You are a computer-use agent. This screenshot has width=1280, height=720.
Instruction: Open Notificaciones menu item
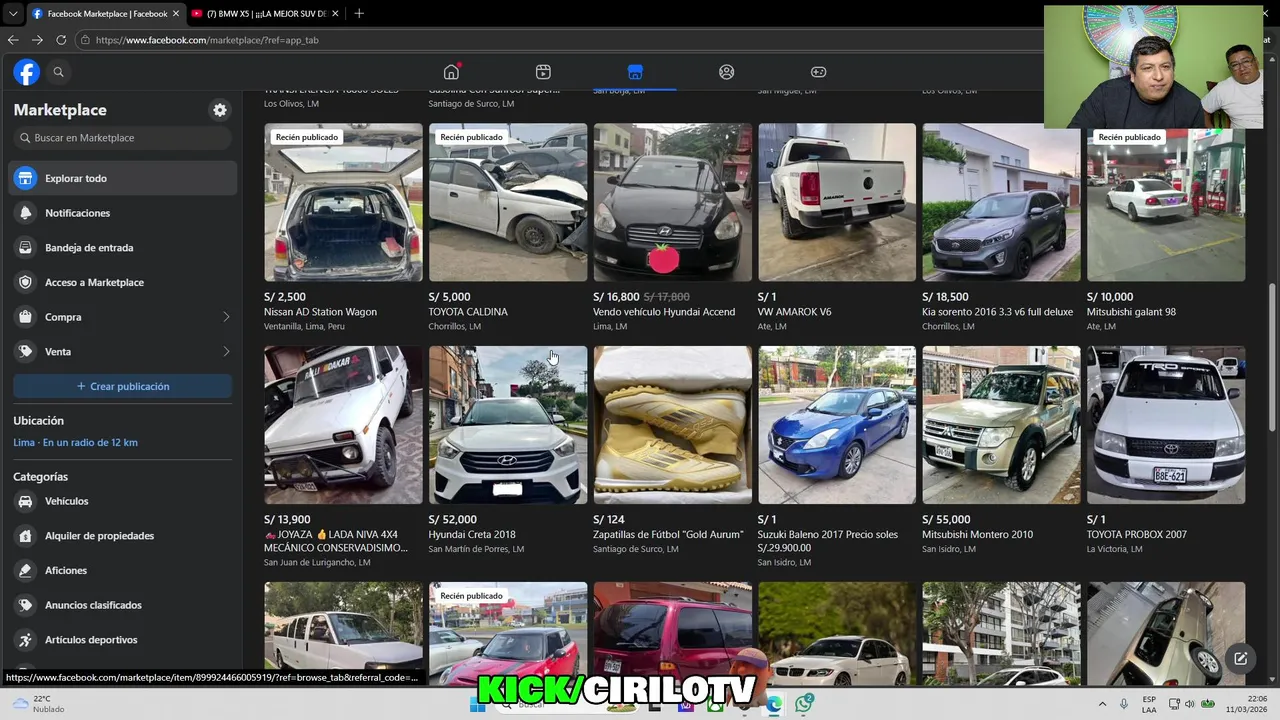[x=123, y=213]
